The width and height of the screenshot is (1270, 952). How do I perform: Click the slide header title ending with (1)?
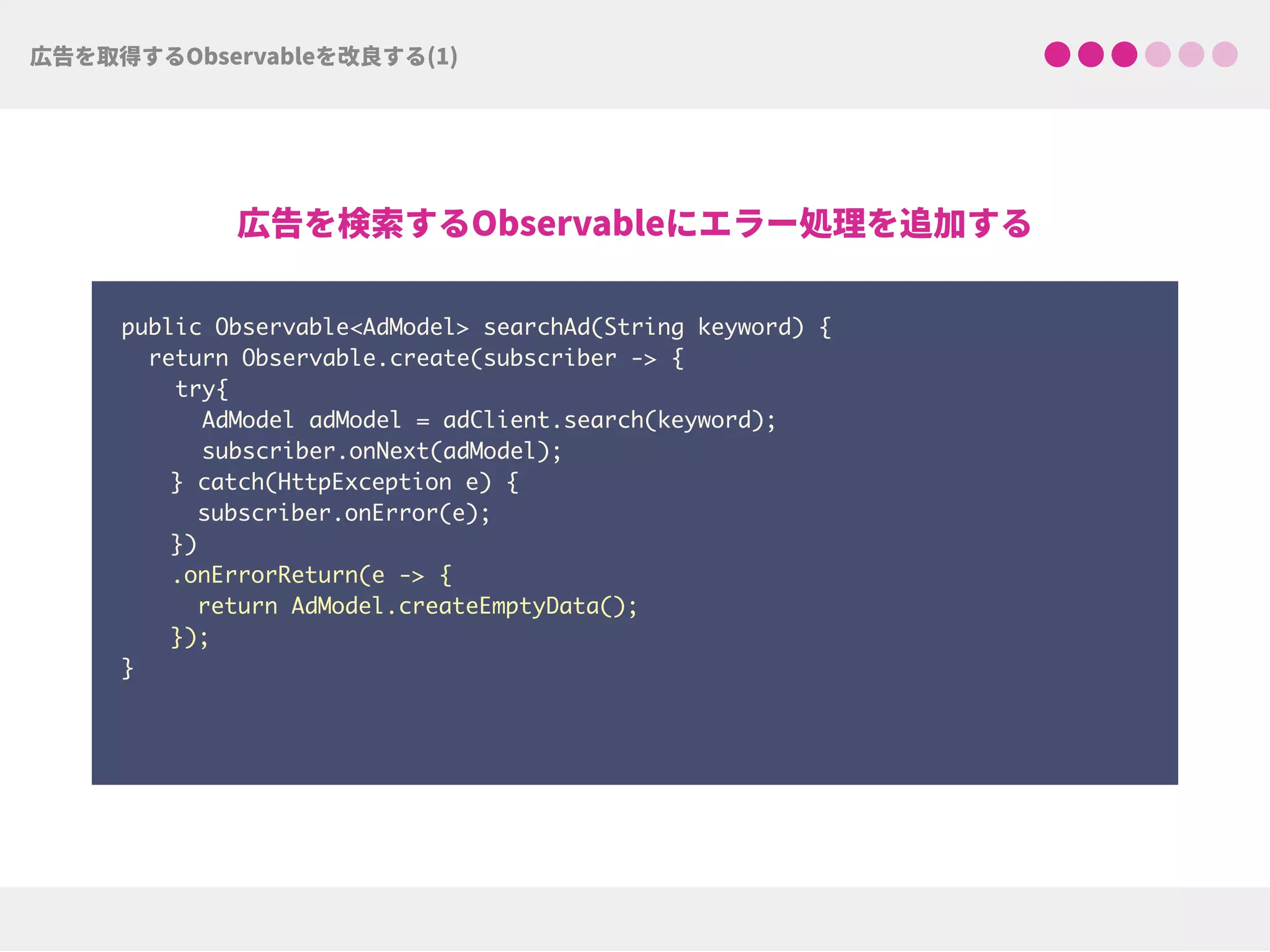[244, 56]
